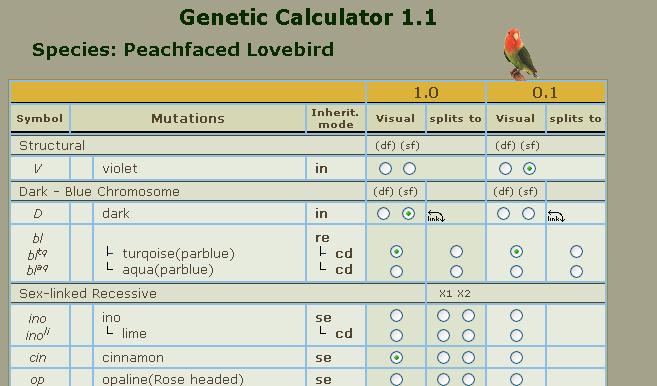
Task: Click the link icon in female dark row
Action: coord(556,216)
